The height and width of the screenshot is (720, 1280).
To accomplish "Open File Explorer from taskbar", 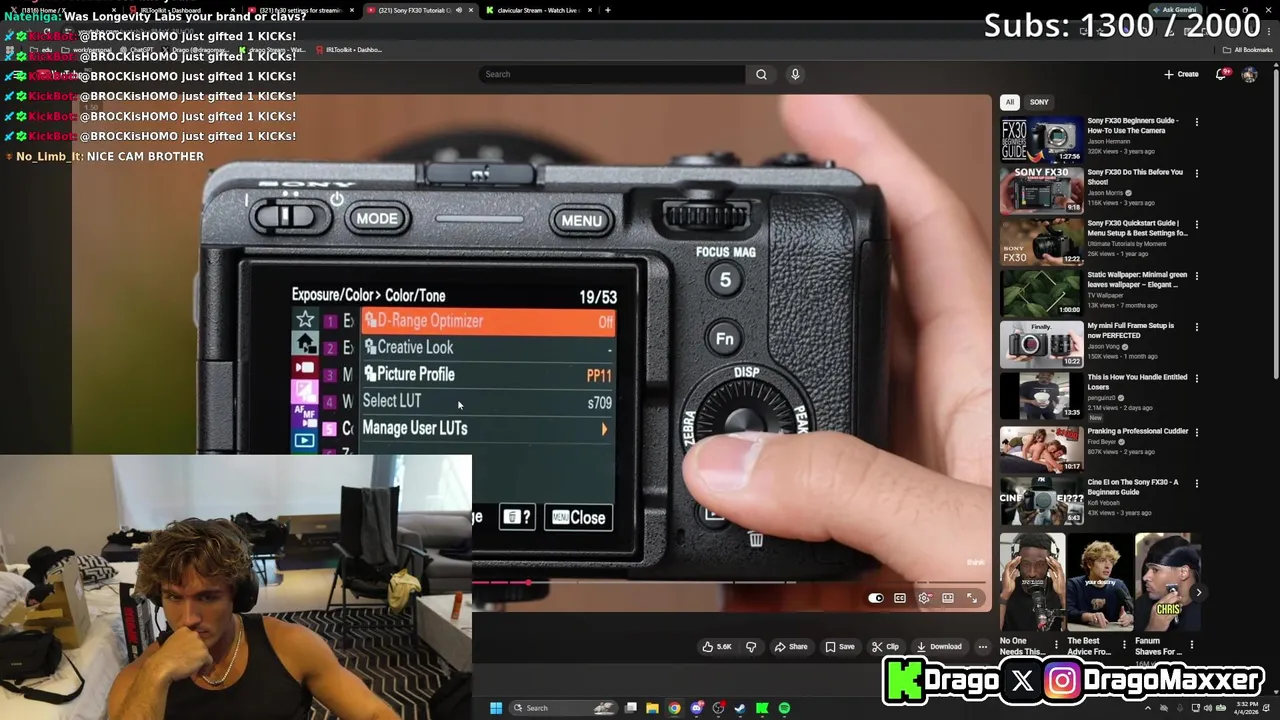I will (x=652, y=708).
